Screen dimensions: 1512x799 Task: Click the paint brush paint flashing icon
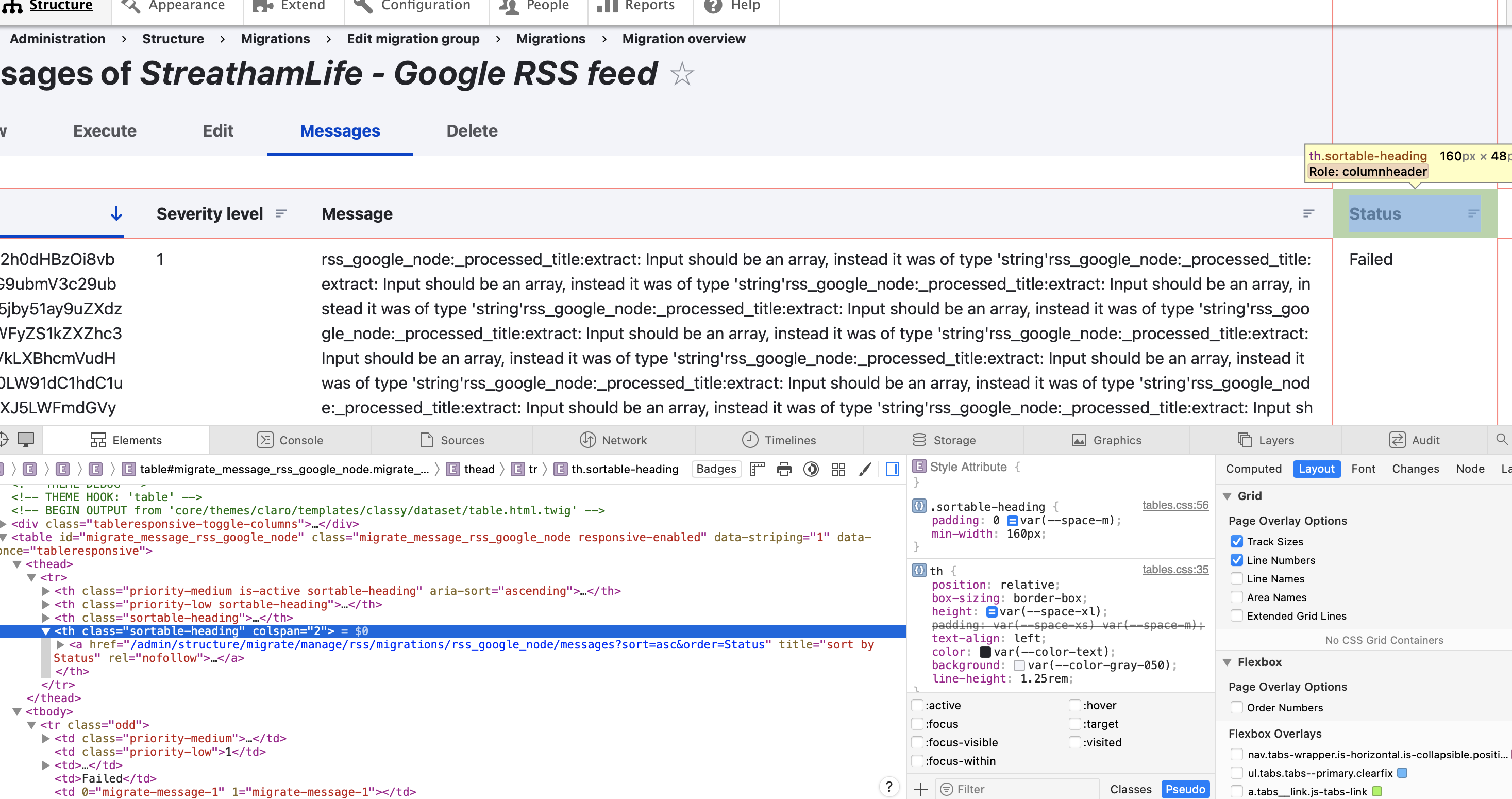[865, 469]
